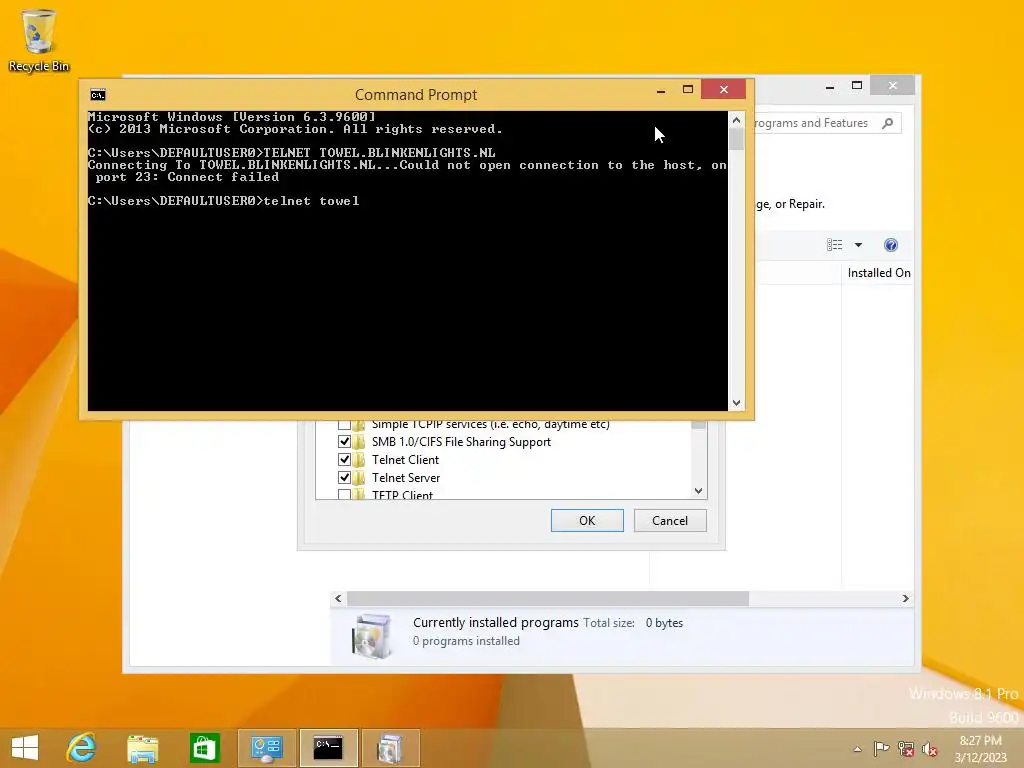Cancel the Windows Features dialog
Viewport: 1024px width, 768px height.
coord(670,520)
